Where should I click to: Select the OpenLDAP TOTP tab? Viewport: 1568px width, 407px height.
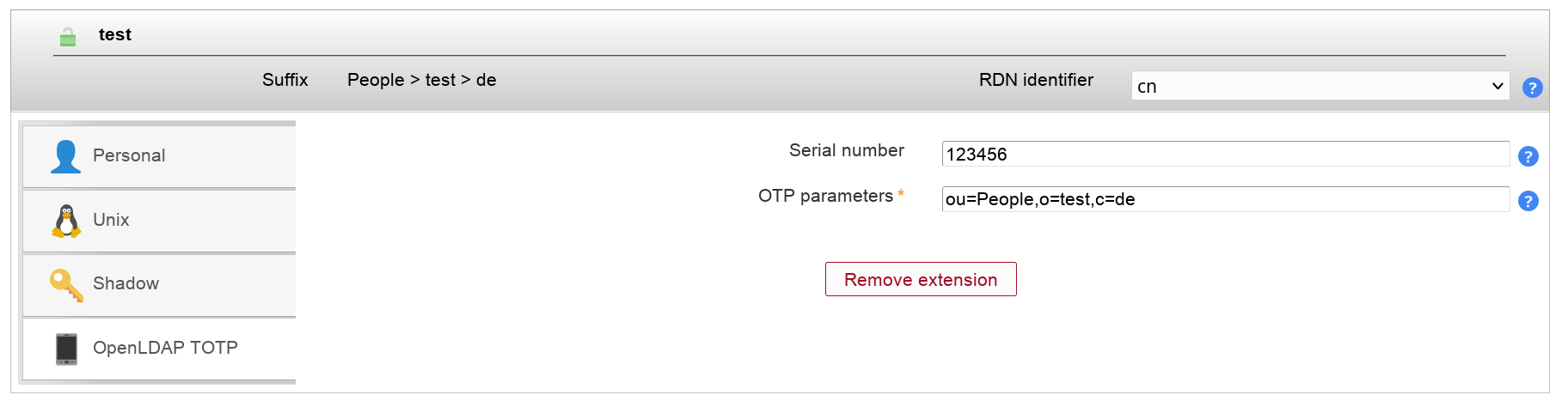tap(163, 349)
